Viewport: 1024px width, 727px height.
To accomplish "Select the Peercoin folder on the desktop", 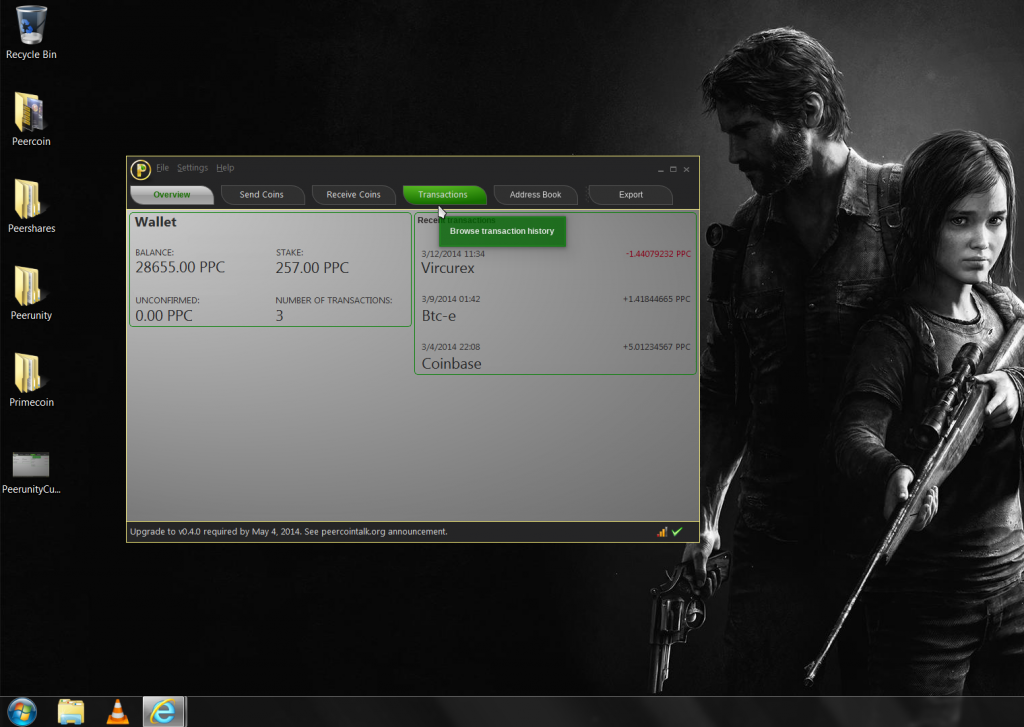I will (31, 120).
